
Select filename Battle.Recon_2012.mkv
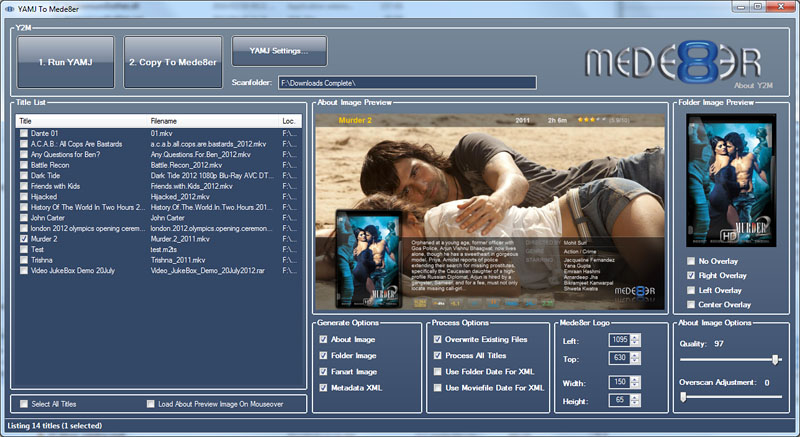coord(186,165)
